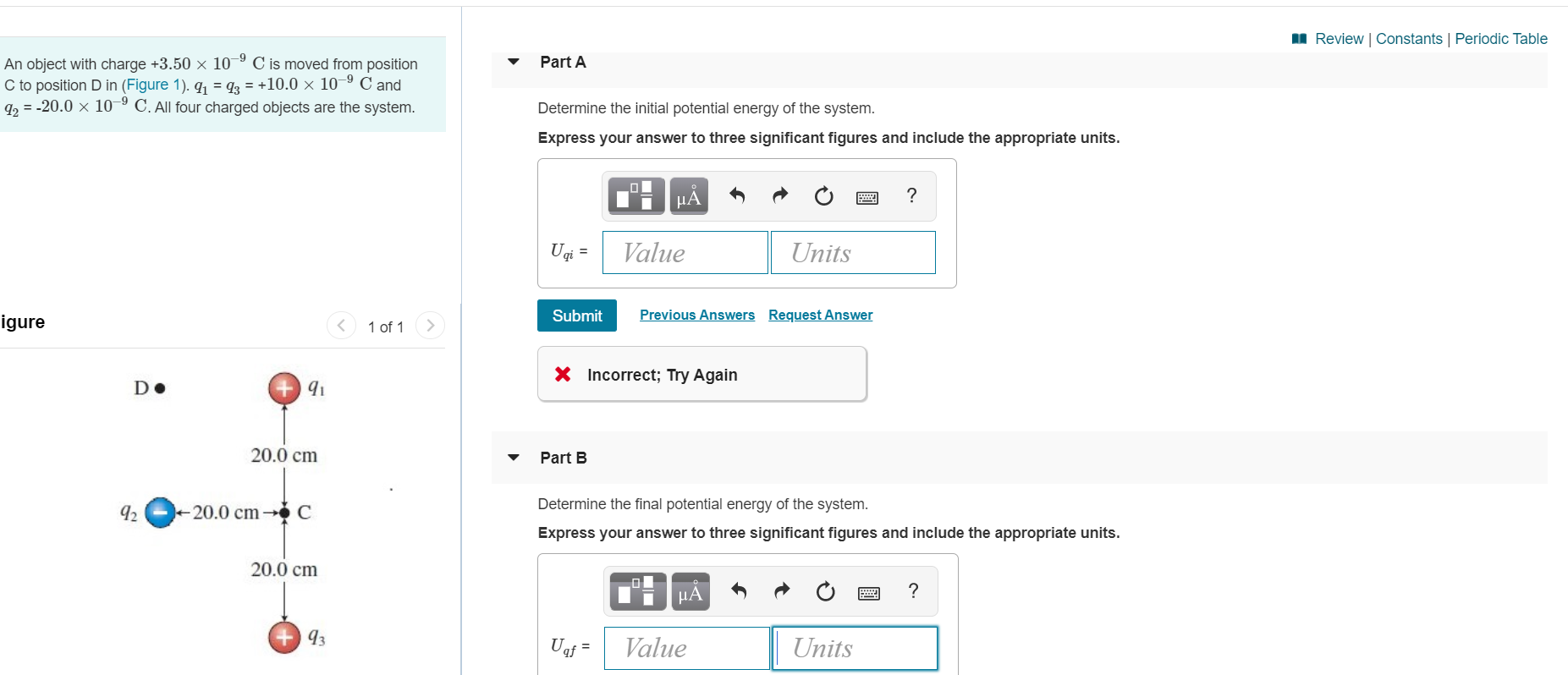Click the Review item at top right
Screen dimensions: 1568x675
1339,38
